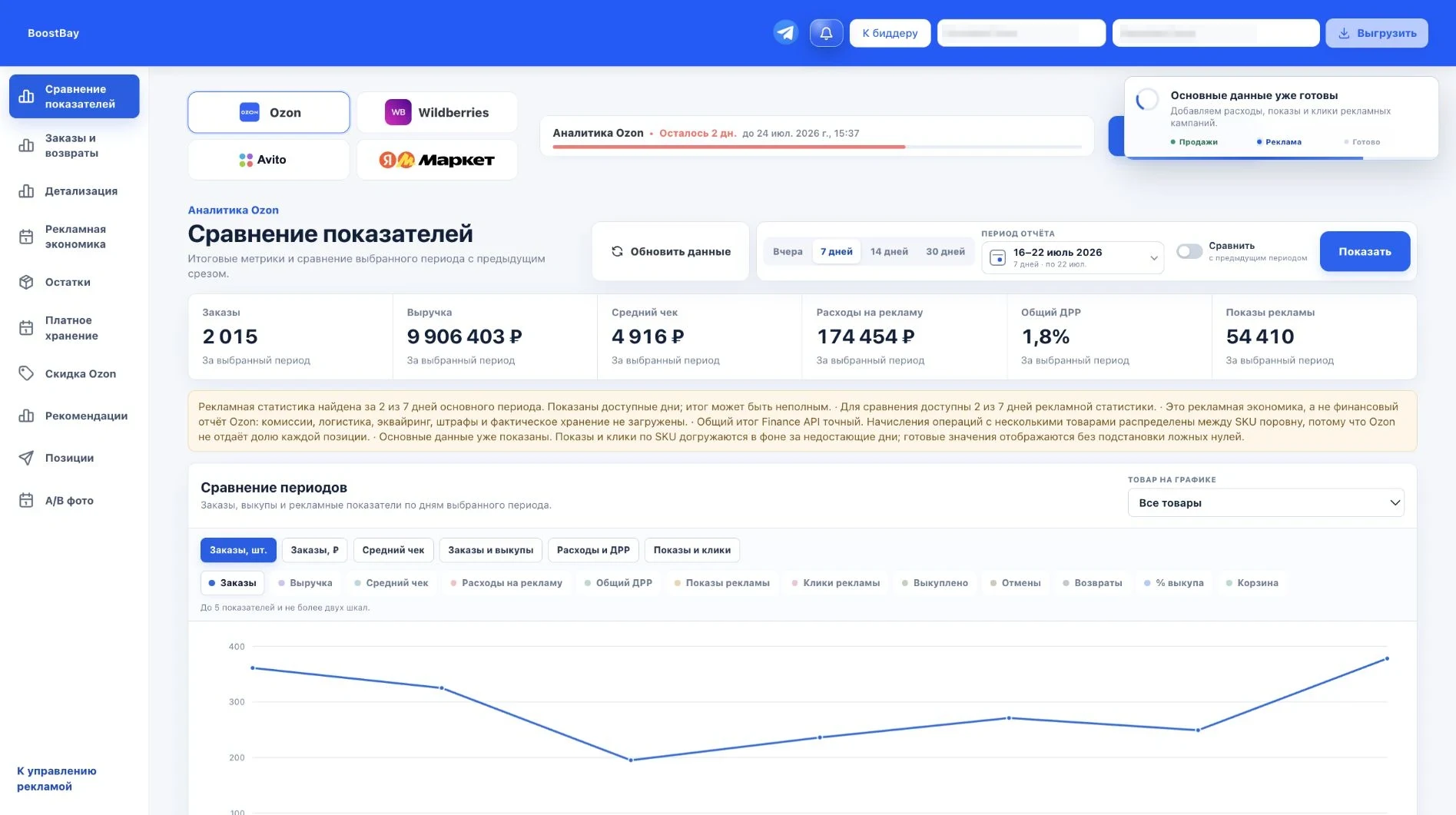Click the Позиции paper-plane icon
This screenshot has width=1456, height=815.
26,458
